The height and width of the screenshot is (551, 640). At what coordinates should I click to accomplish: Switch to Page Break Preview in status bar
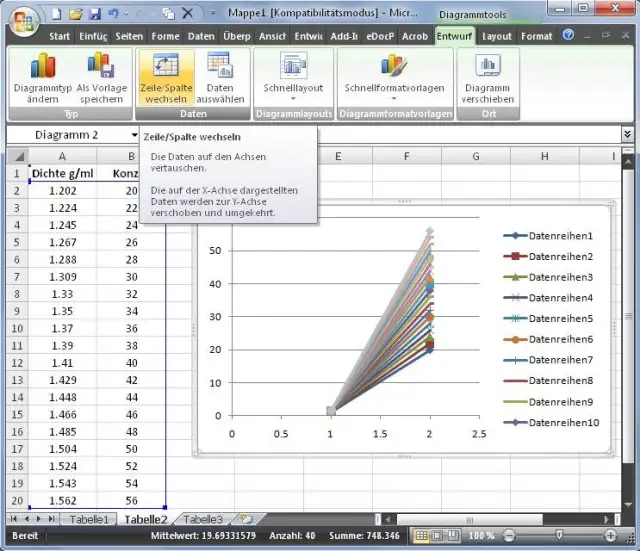454,537
